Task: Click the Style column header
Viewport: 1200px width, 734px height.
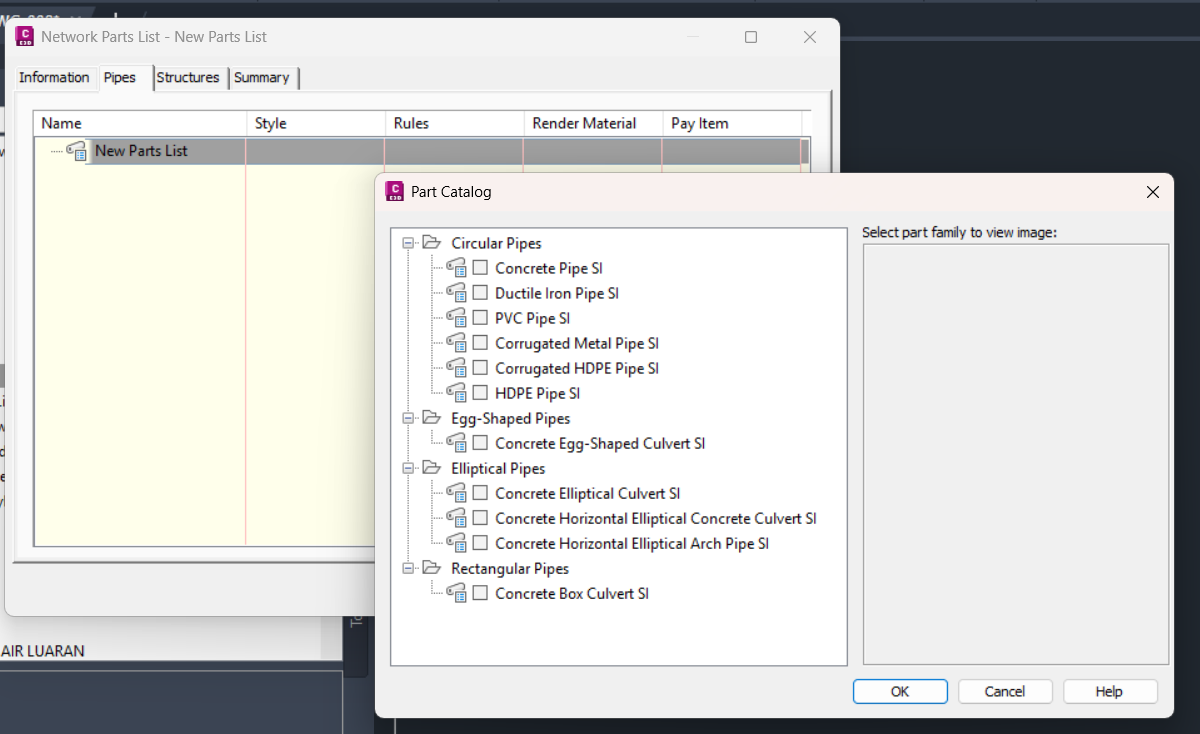Action: (316, 123)
